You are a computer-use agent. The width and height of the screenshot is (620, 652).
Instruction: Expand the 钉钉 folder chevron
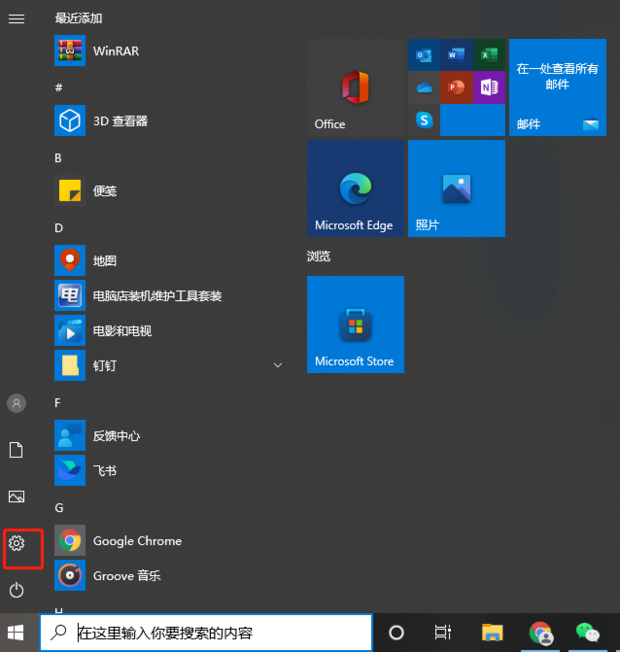(x=278, y=366)
